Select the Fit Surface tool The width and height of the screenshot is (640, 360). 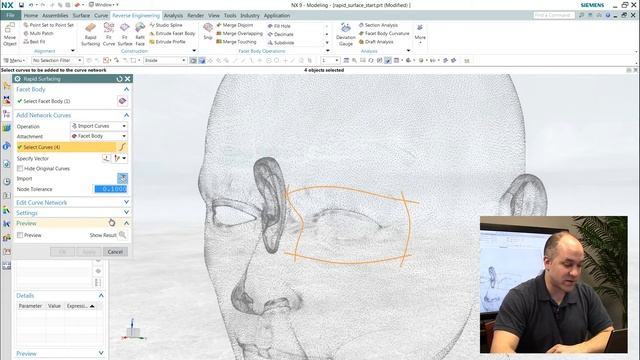pyautogui.click(x=124, y=34)
